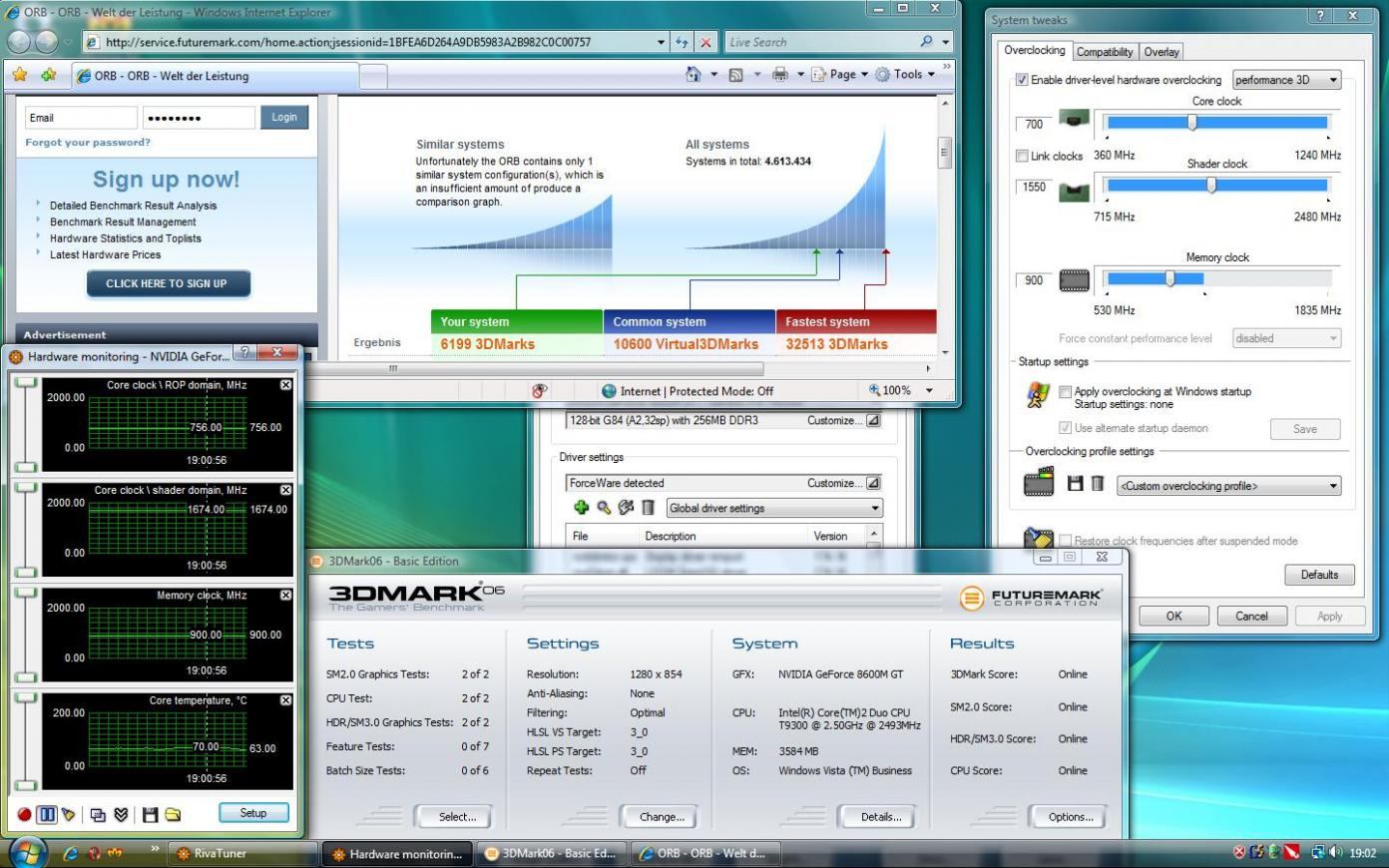The height and width of the screenshot is (868, 1389).
Task: Open the Custom overclocking profile dropdown
Action: pyautogui.click(x=1229, y=486)
